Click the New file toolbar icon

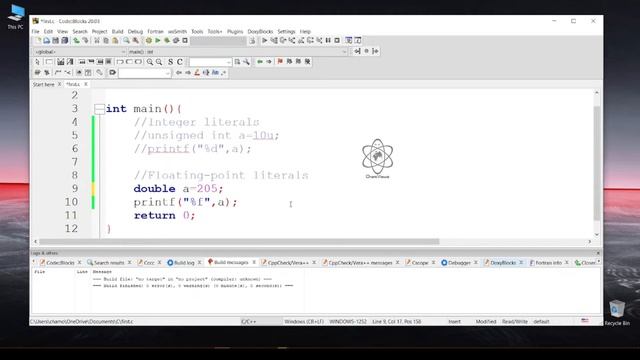[38, 40]
